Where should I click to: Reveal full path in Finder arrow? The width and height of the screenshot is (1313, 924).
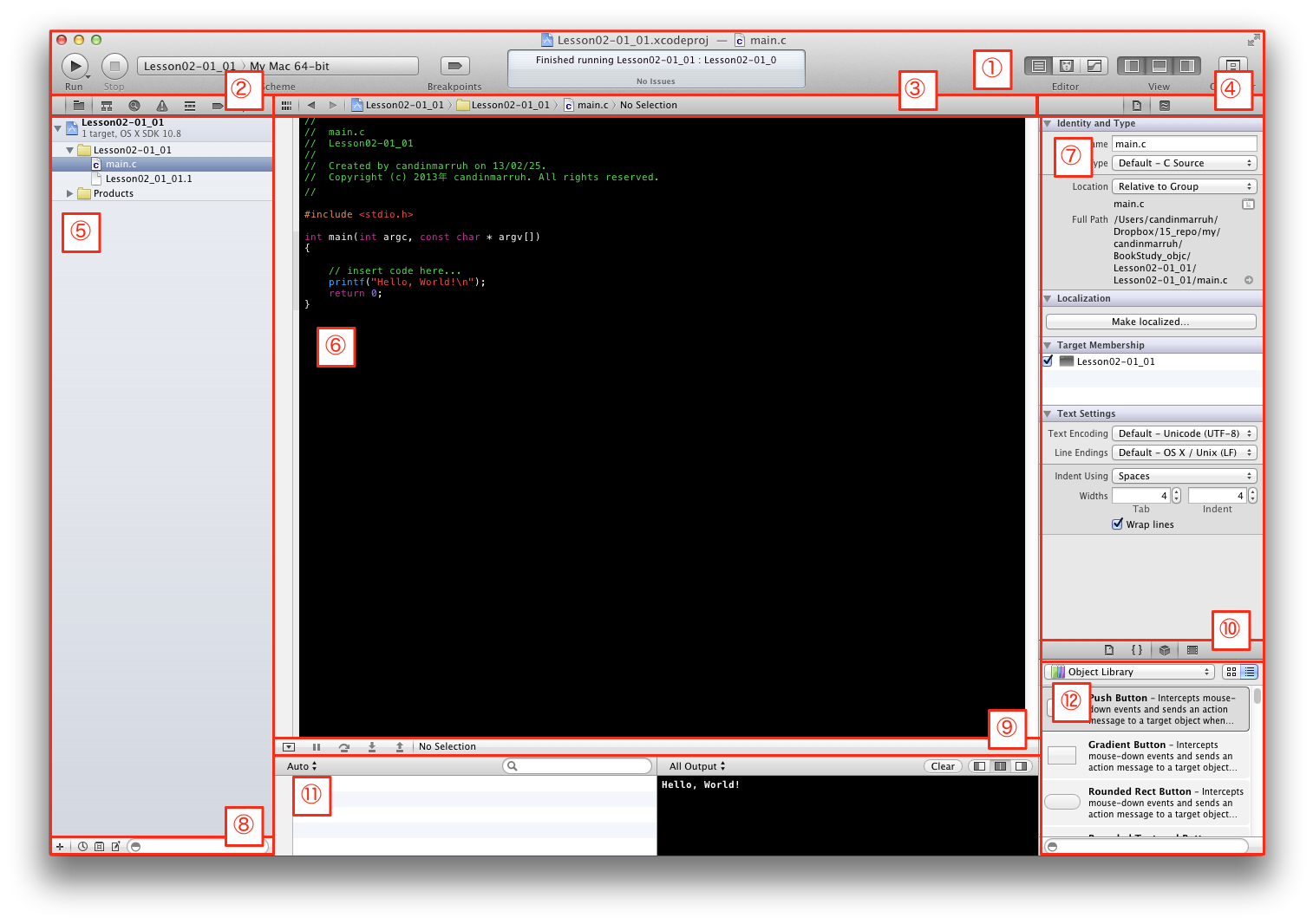pyautogui.click(x=1249, y=280)
